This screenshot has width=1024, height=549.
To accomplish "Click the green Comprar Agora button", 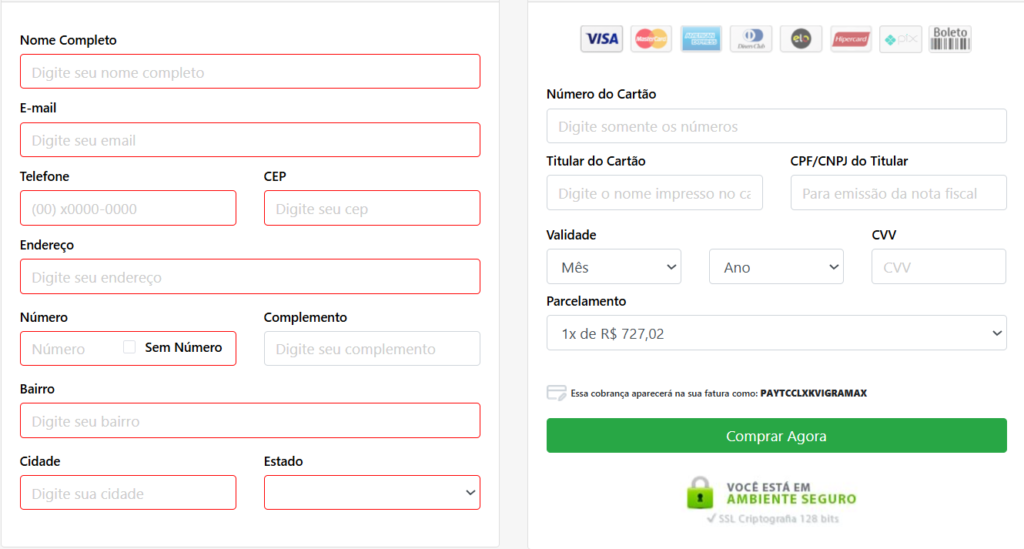I will tap(776, 435).
